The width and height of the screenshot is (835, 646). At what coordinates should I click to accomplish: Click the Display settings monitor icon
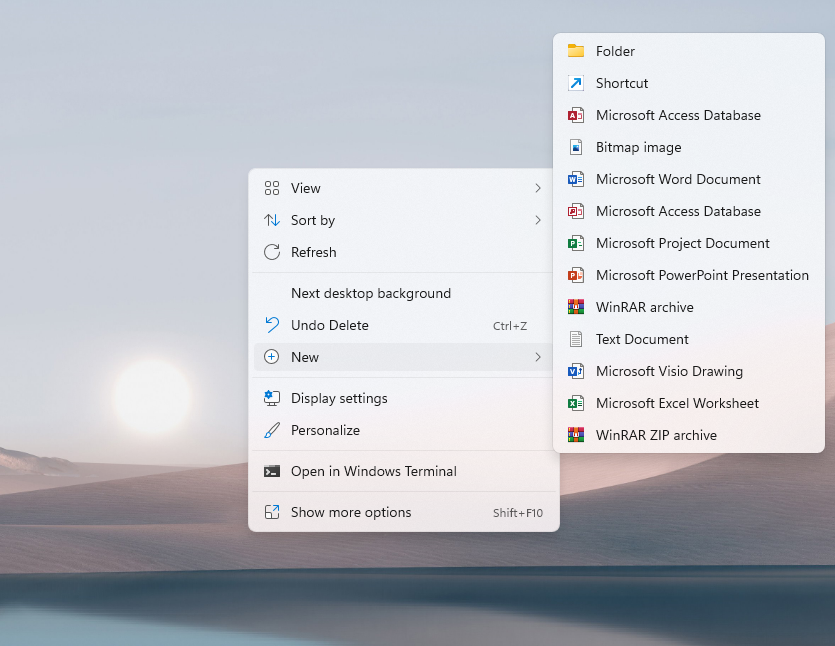(x=272, y=398)
